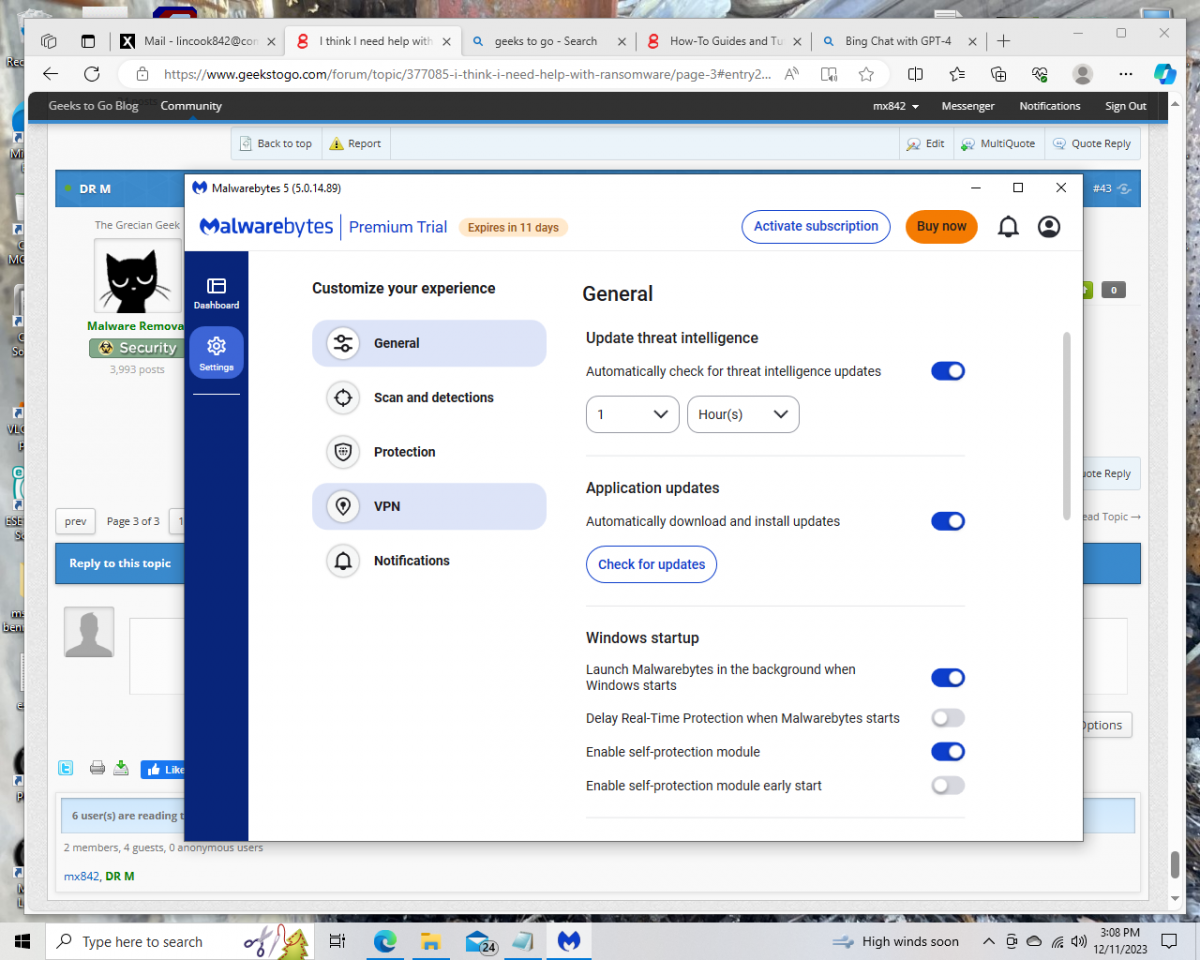Open the Malwarebytes Dashboard in the sidebar
Viewport: 1200px width, 960px height.
(x=216, y=293)
